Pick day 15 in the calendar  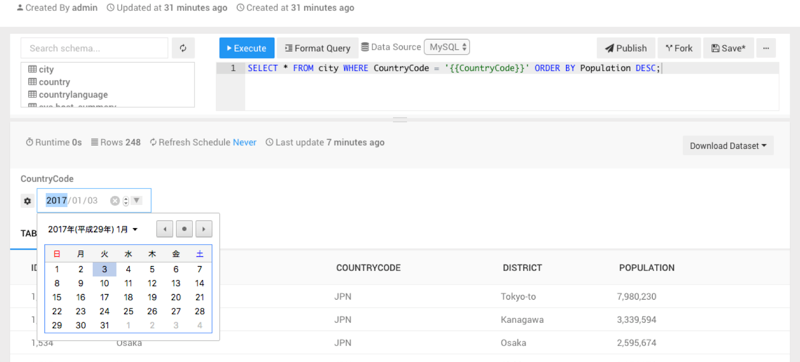point(57,297)
